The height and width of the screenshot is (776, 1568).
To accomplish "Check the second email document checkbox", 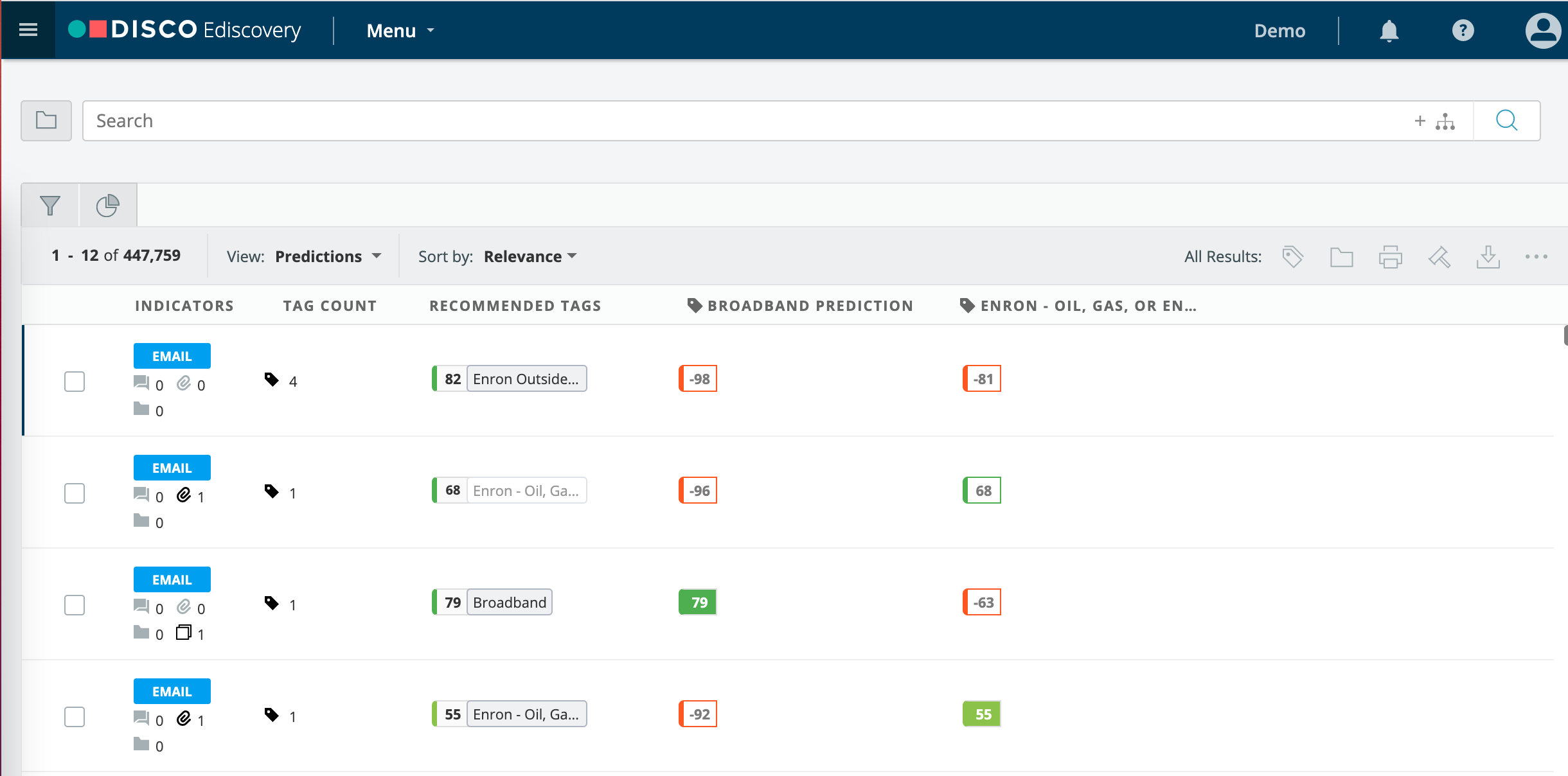I will pos(75,493).
